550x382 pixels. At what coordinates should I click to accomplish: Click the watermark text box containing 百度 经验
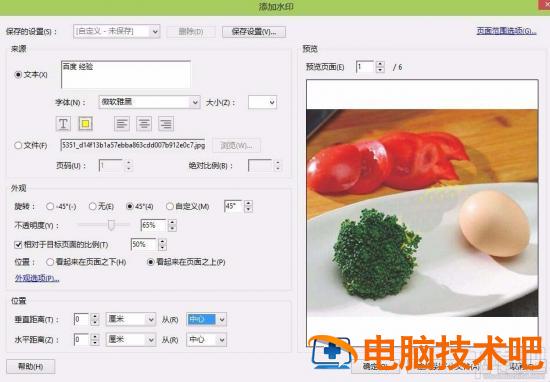126,74
